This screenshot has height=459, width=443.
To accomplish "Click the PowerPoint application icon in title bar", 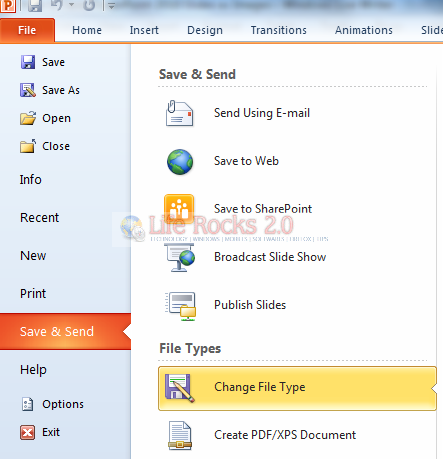I will click(x=8, y=6).
